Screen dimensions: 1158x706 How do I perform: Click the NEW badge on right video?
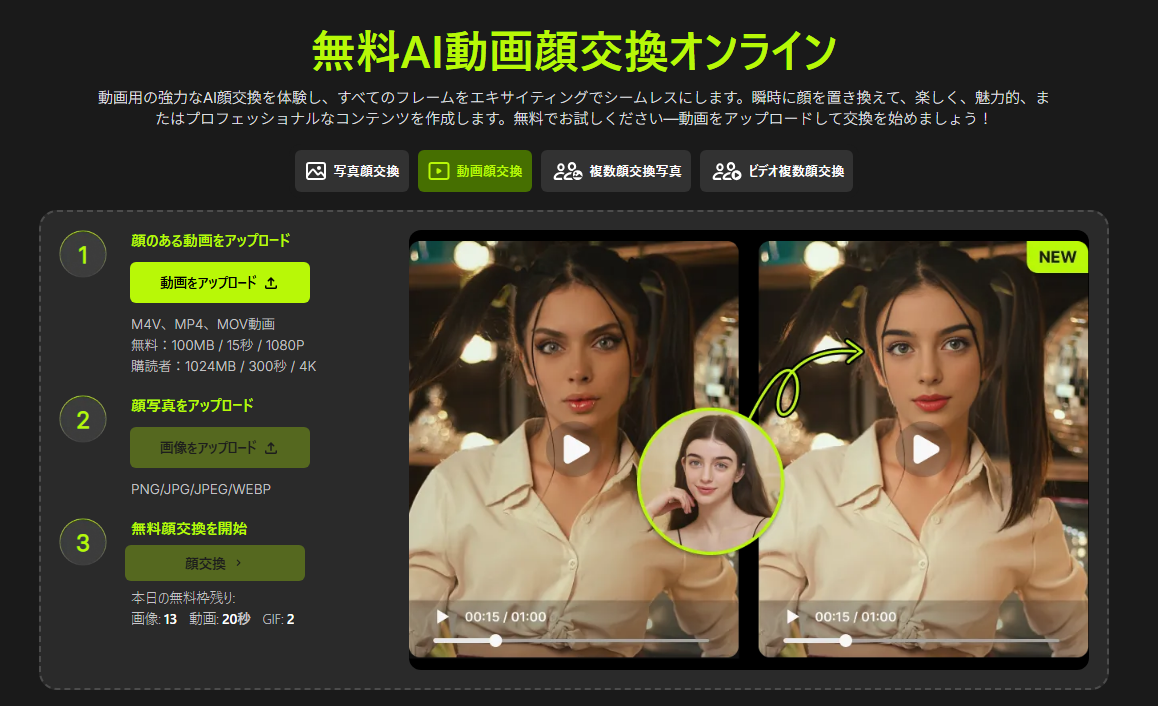[1057, 257]
